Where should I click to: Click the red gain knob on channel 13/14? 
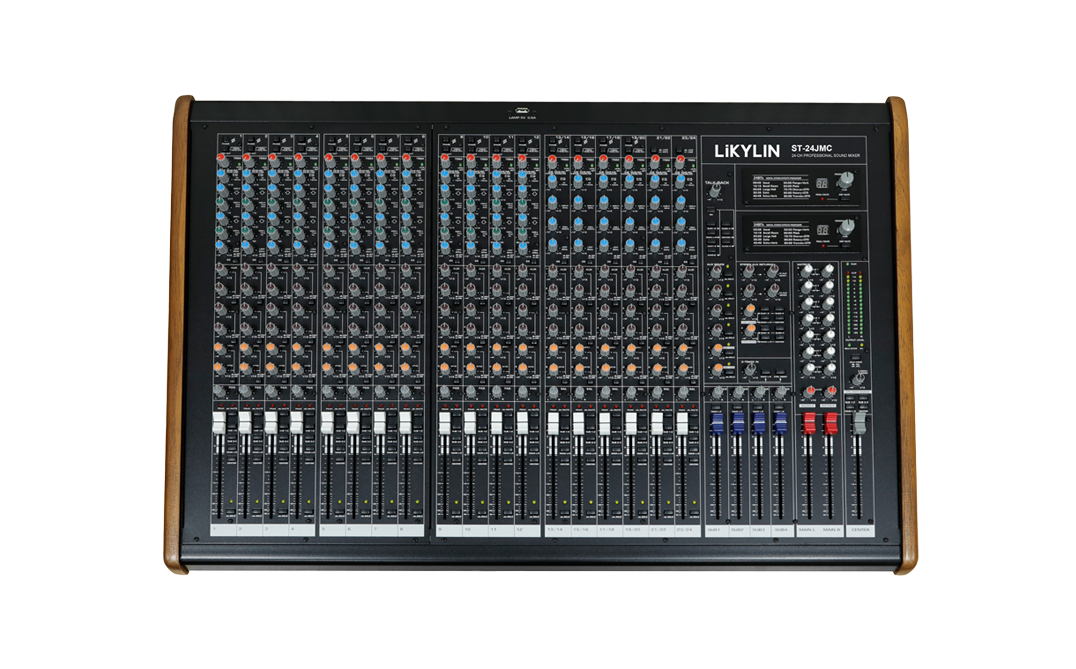point(551,160)
